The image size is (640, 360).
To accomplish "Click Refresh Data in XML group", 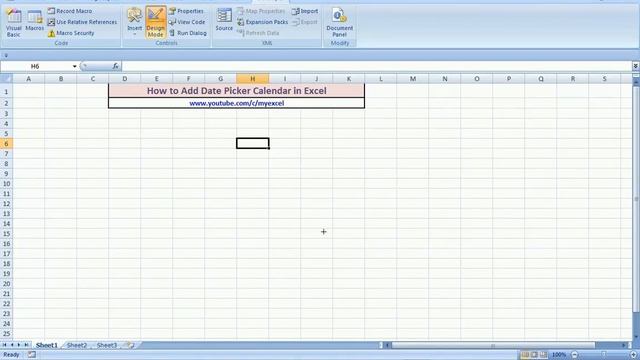I will [258, 33].
